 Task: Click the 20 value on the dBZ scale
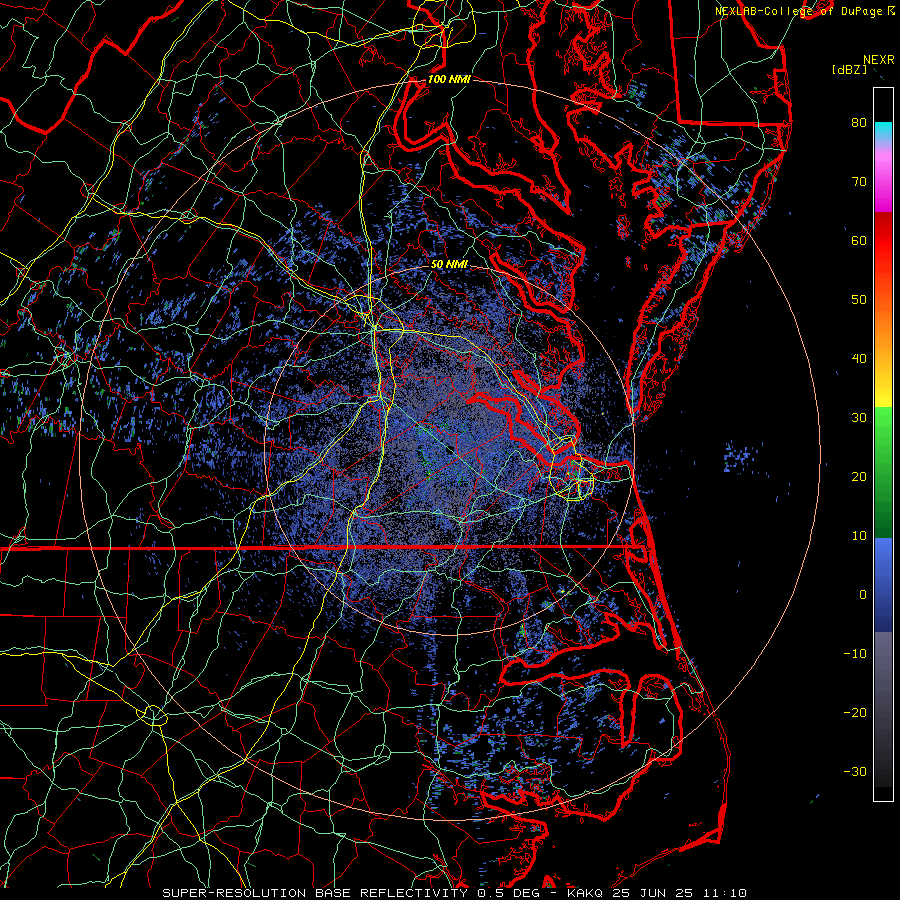pyautogui.click(x=859, y=476)
